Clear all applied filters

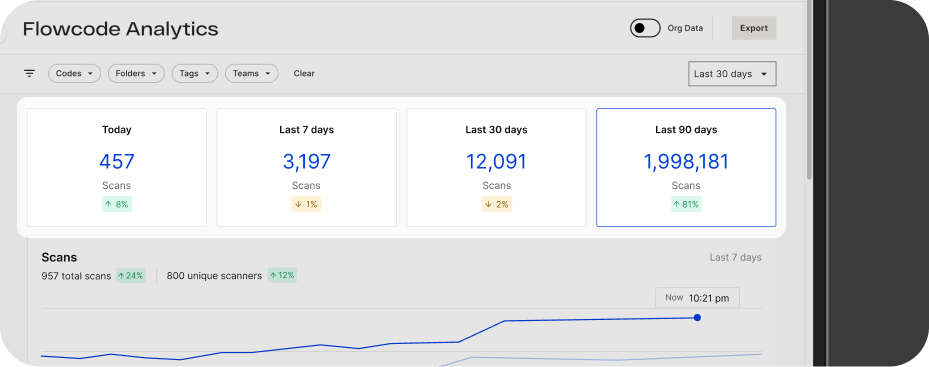(304, 74)
